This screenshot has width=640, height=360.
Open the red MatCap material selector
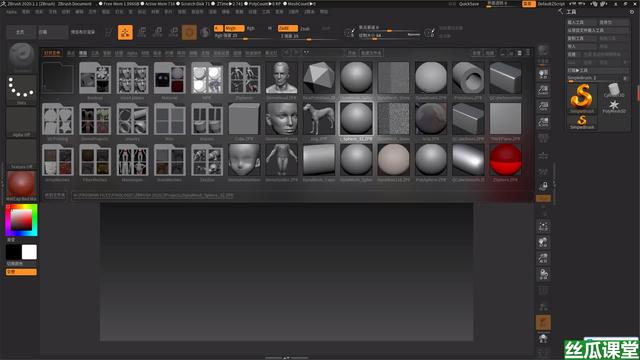click(21, 186)
